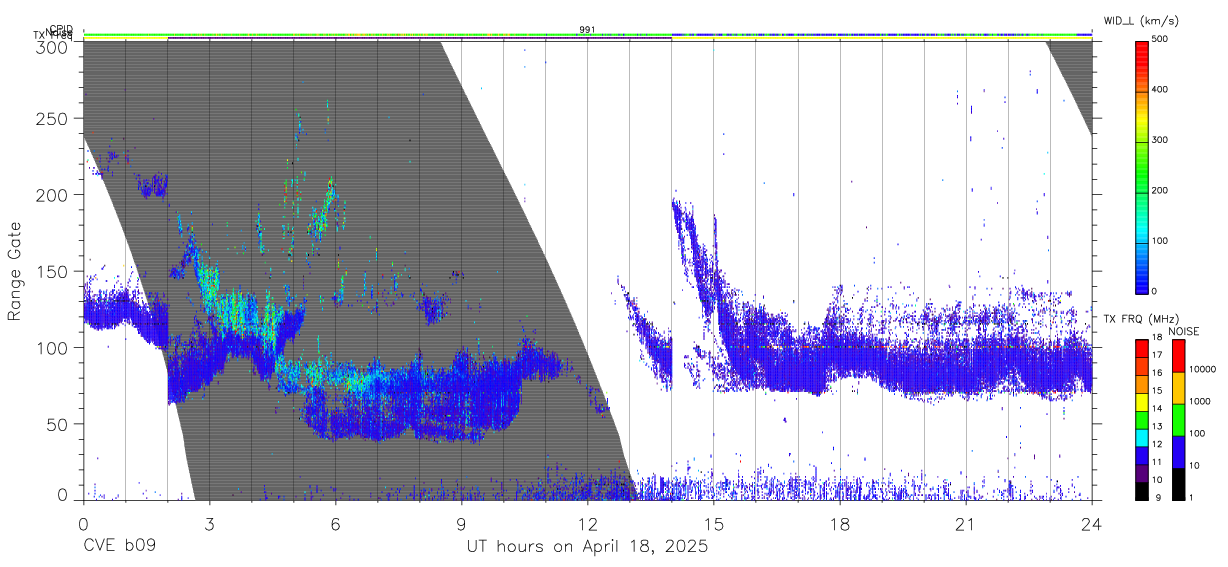Click the WID velocity spectral color bar
Image resolution: width=1228 pixels, height=567 pixels.
pos(1142,166)
